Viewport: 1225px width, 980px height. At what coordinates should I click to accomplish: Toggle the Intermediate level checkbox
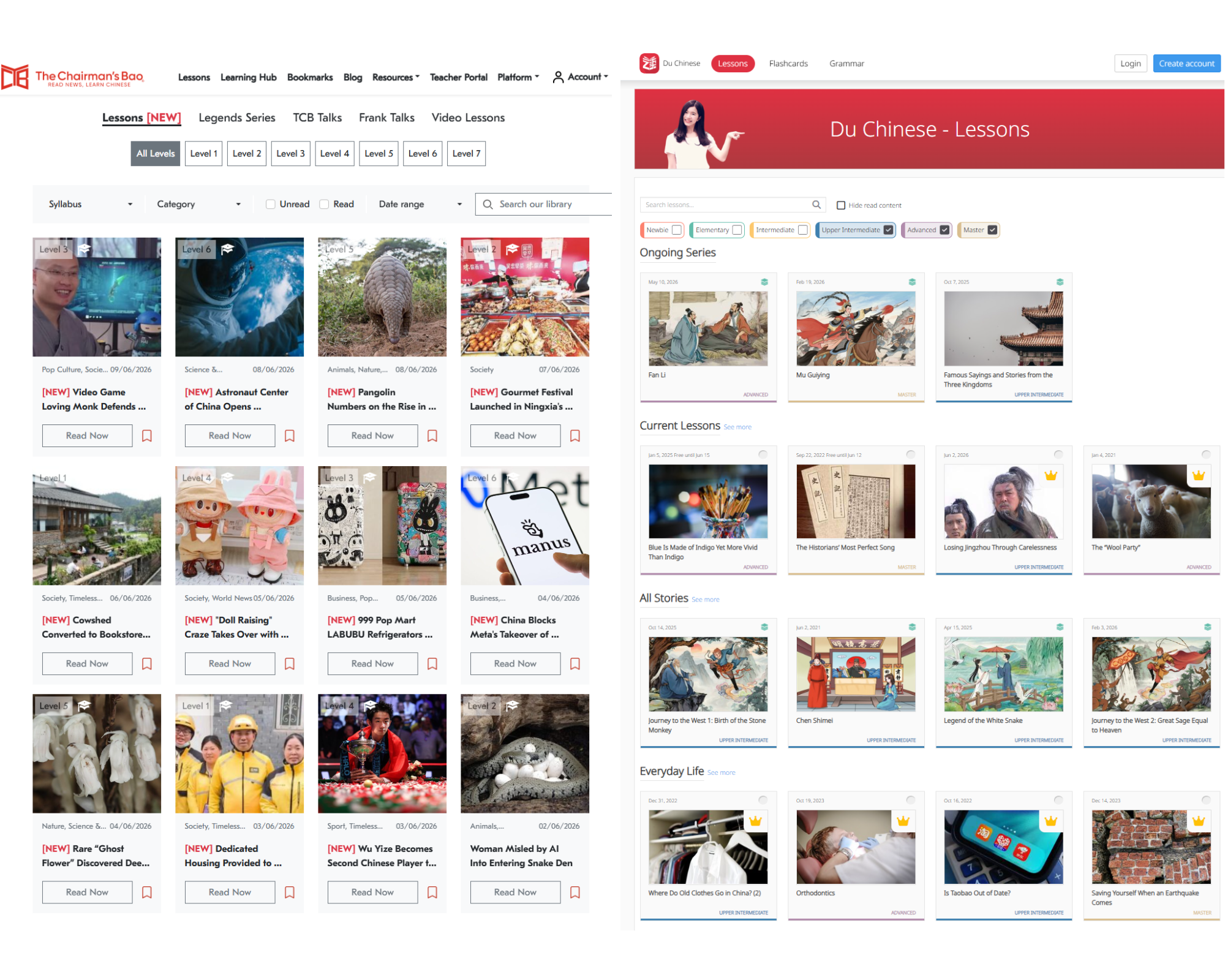(803, 230)
